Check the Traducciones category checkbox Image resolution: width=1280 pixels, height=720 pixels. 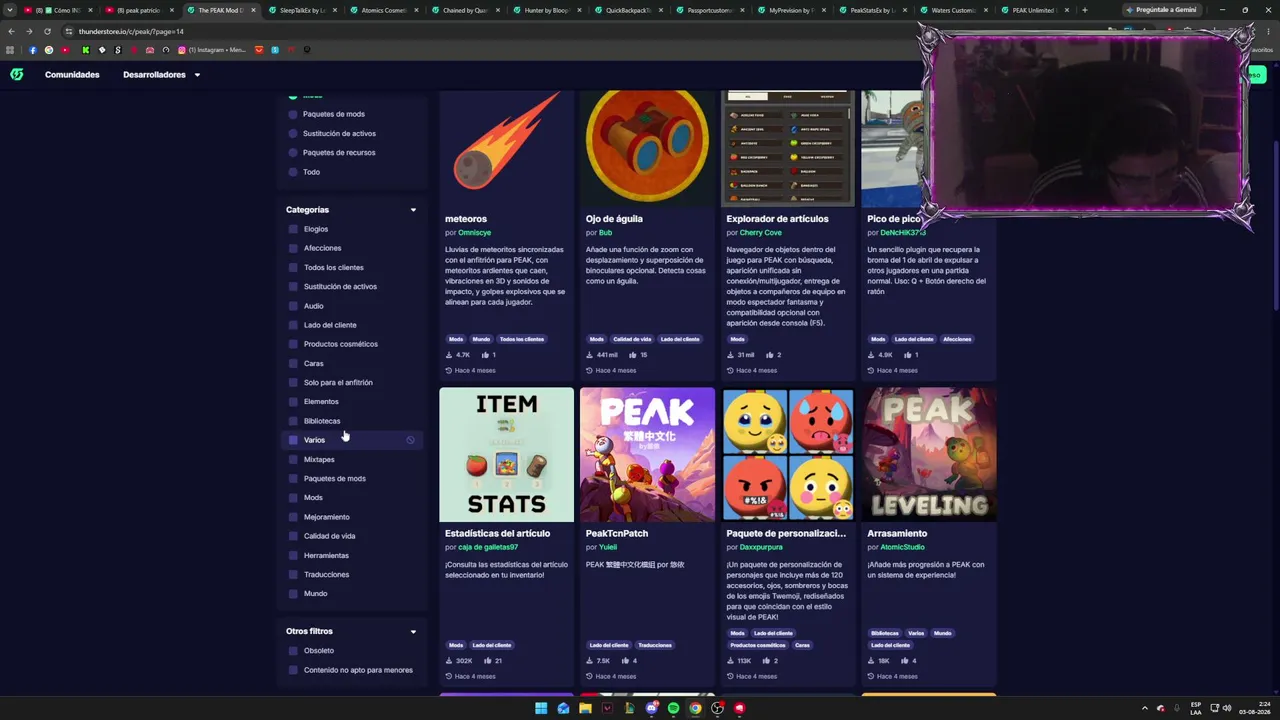pyautogui.click(x=293, y=575)
